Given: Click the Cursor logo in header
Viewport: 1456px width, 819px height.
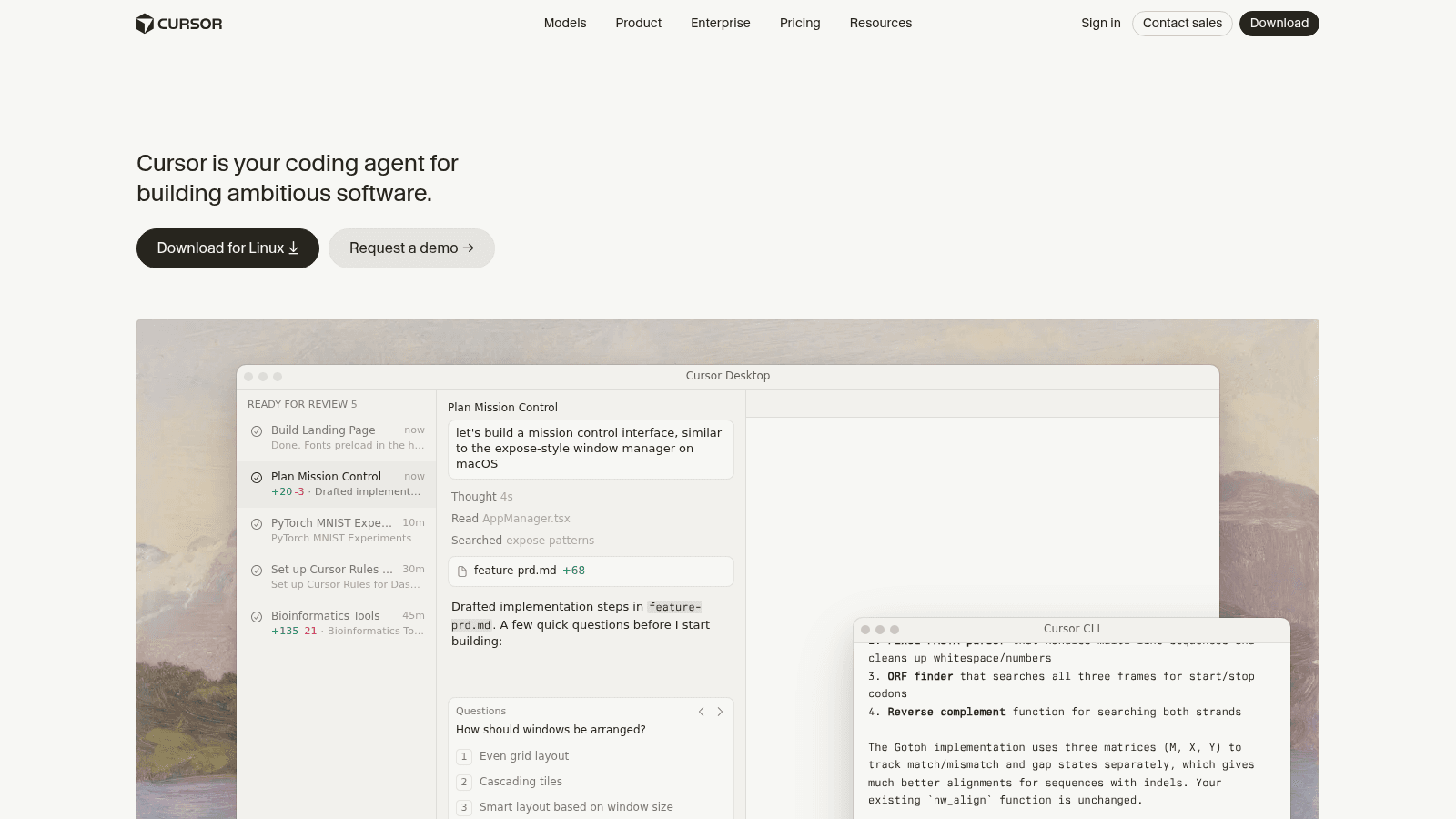Looking at the screenshot, I should tap(178, 24).
